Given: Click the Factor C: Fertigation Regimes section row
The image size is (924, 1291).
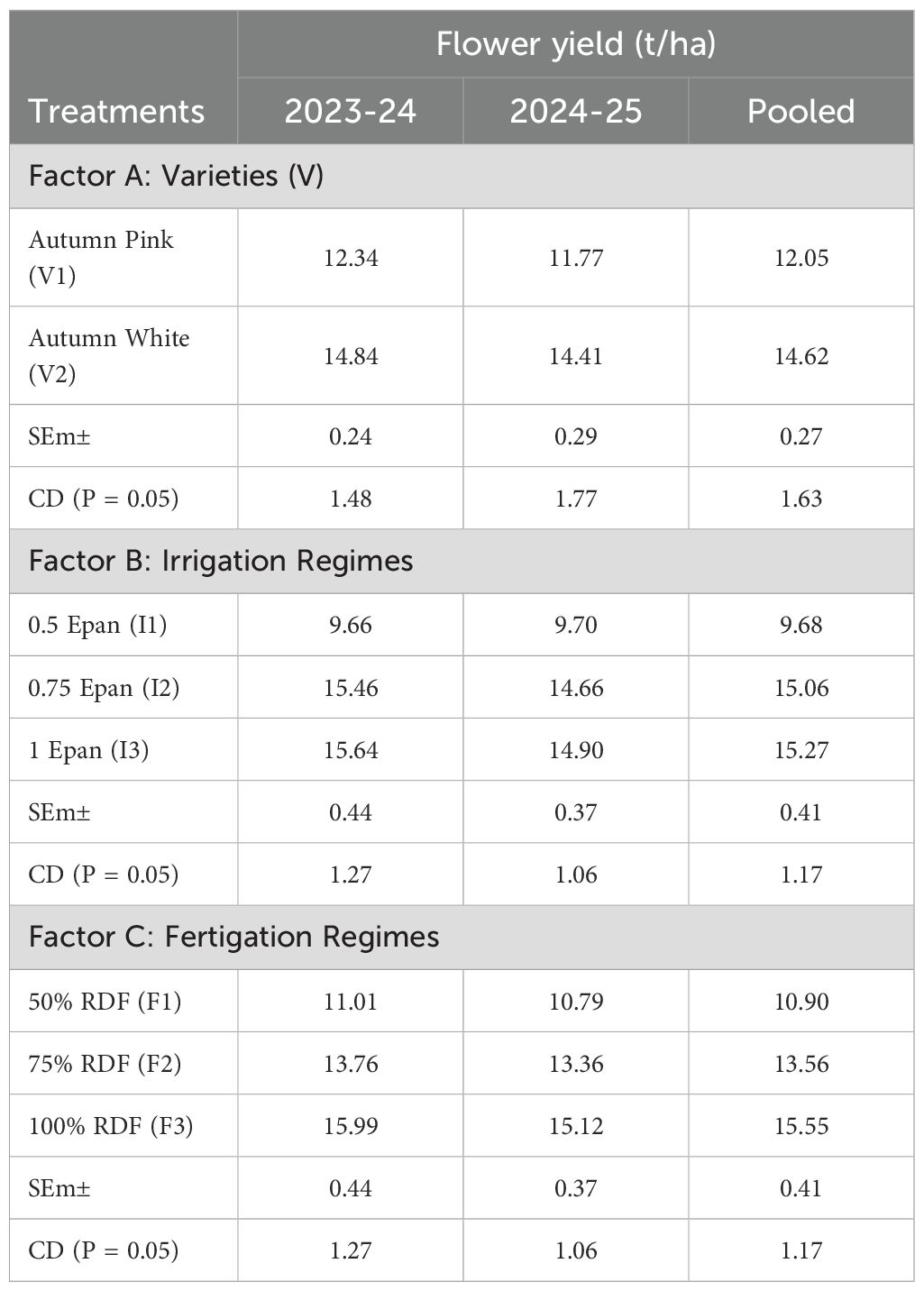Looking at the screenshot, I should pos(462,937).
